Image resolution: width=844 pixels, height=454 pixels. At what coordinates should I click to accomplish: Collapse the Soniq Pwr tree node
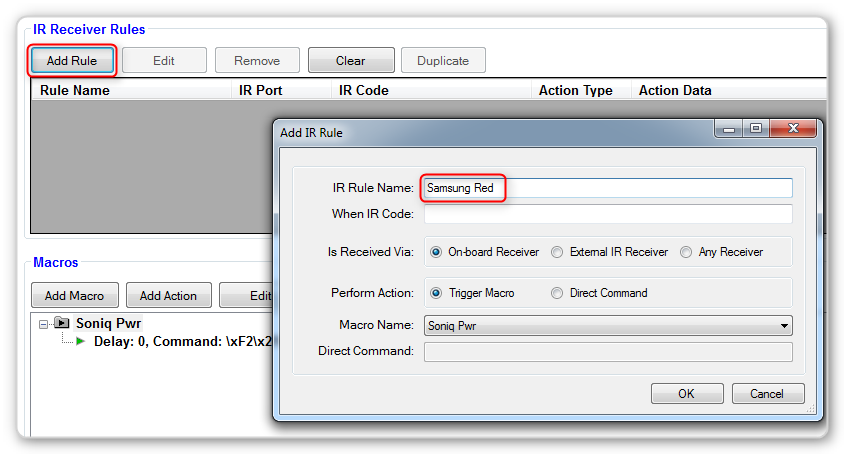coord(43,324)
